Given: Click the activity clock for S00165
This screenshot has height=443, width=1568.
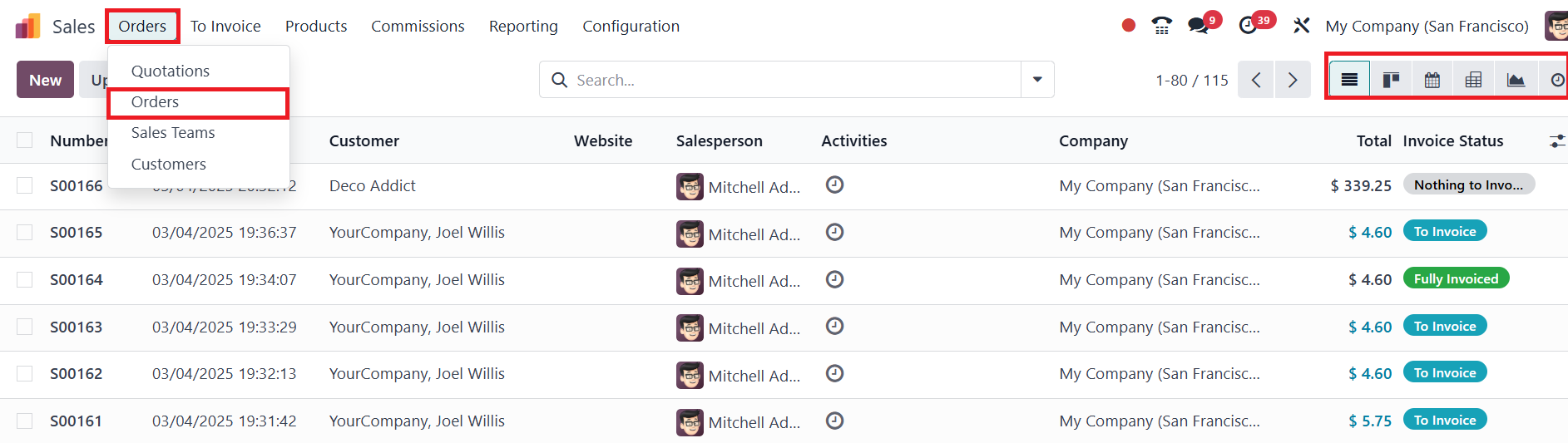Looking at the screenshot, I should pos(834,232).
